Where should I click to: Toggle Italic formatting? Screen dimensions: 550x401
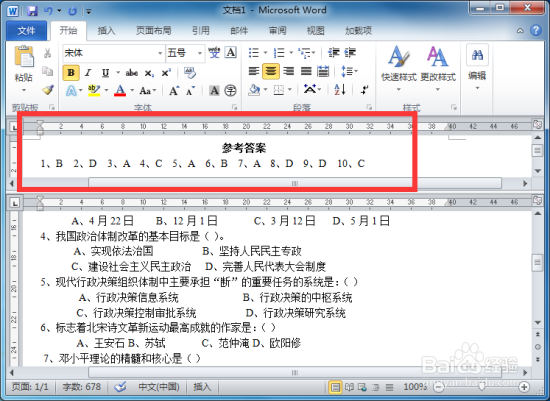tap(88, 73)
